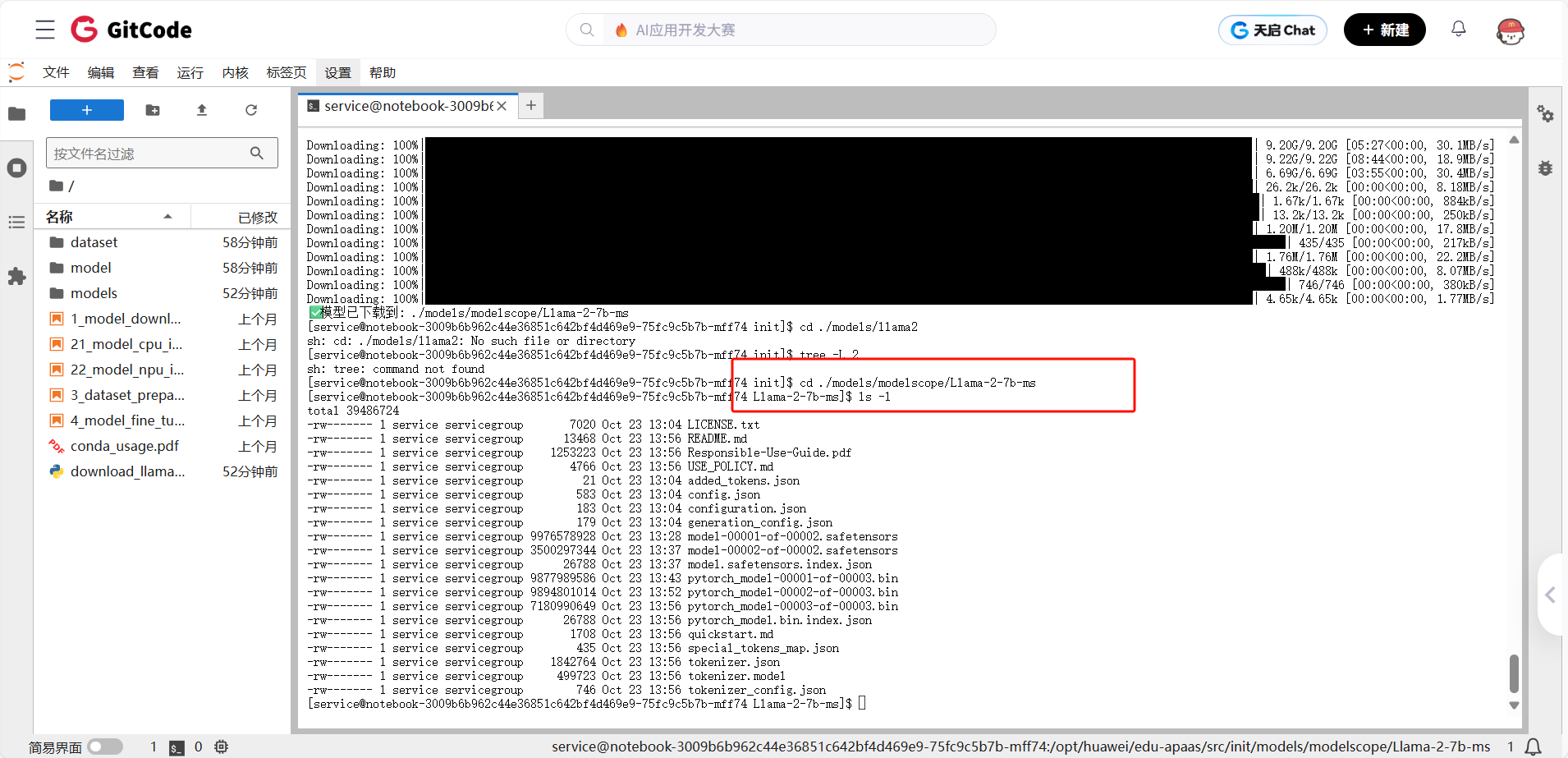The width and height of the screenshot is (1568, 758).
Task: Open the 查看 menu
Action: [x=145, y=72]
